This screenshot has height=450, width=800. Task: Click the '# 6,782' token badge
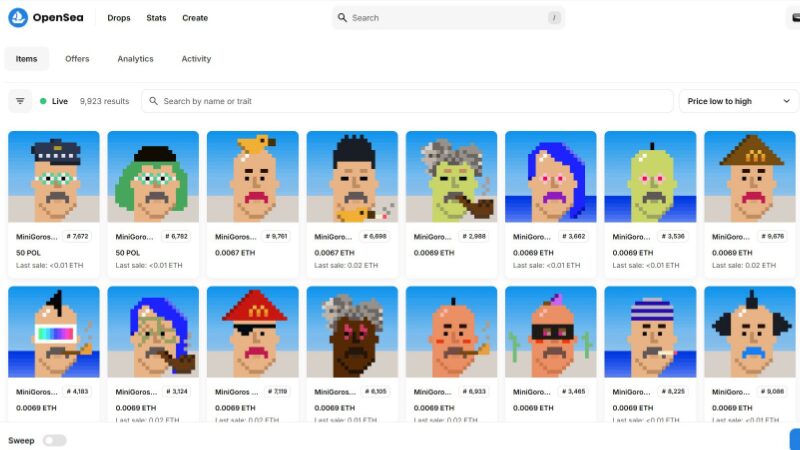click(177, 236)
